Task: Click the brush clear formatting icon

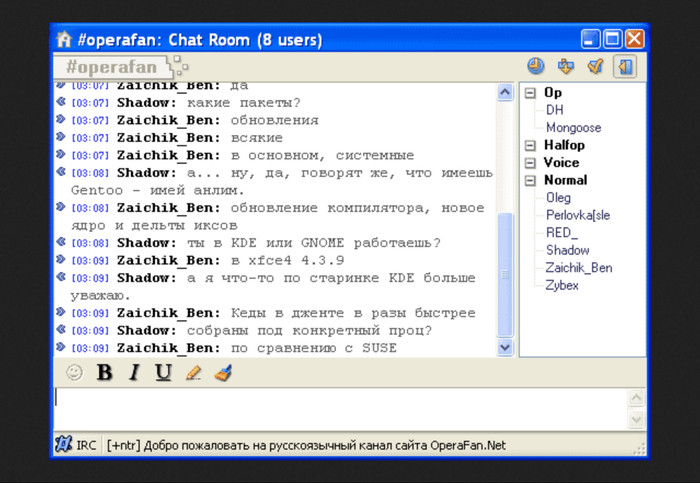Action: (223, 372)
